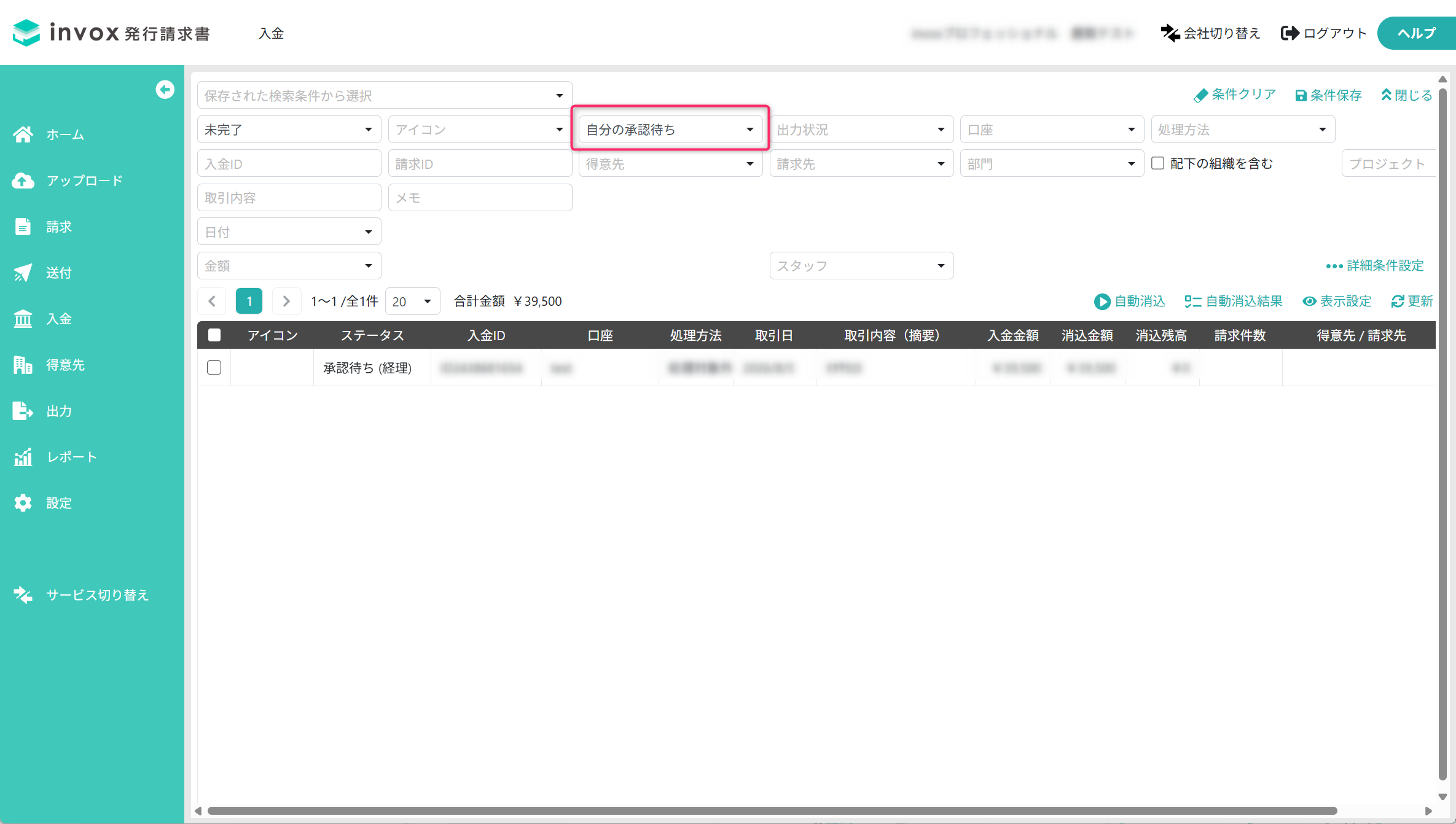The width and height of the screenshot is (1456, 824).
Task: Expand the 自分の承認待ち dropdown
Action: [670, 130]
